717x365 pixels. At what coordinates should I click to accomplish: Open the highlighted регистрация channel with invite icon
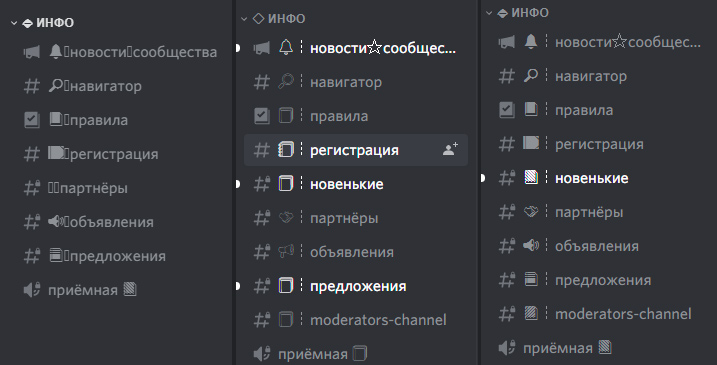point(356,150)
